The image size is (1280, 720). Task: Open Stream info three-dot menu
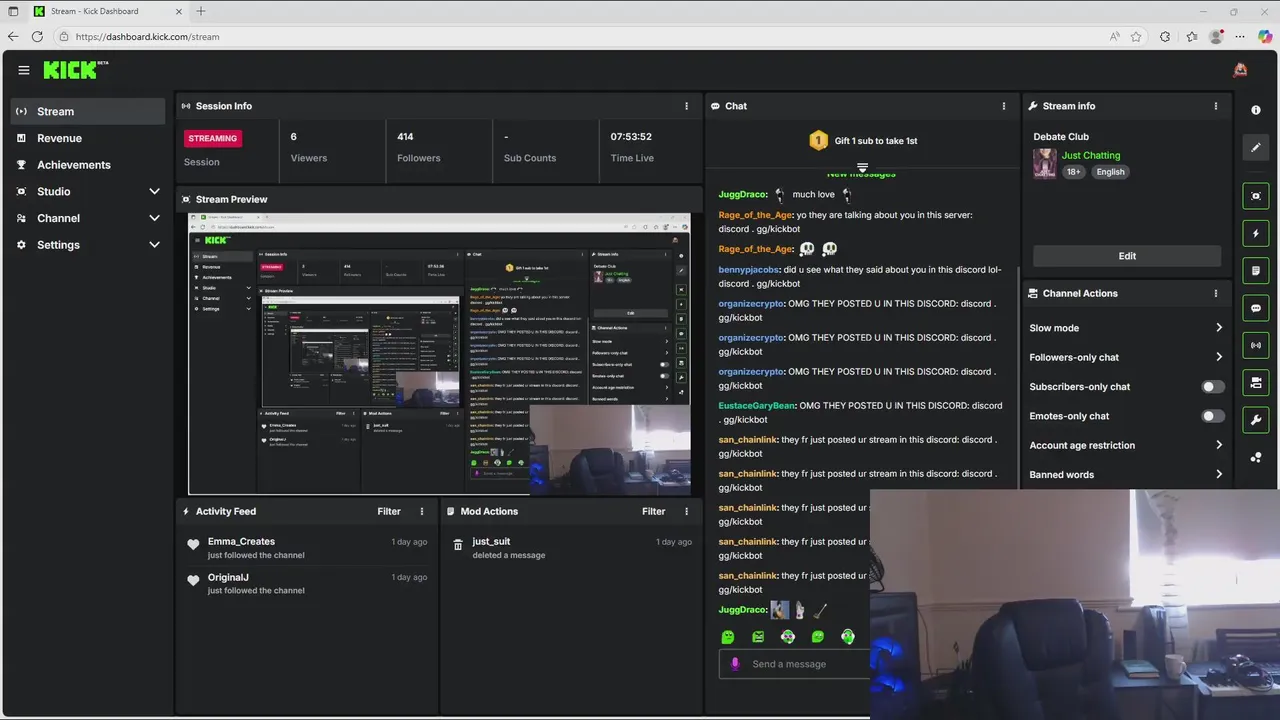pos(1216,106)
